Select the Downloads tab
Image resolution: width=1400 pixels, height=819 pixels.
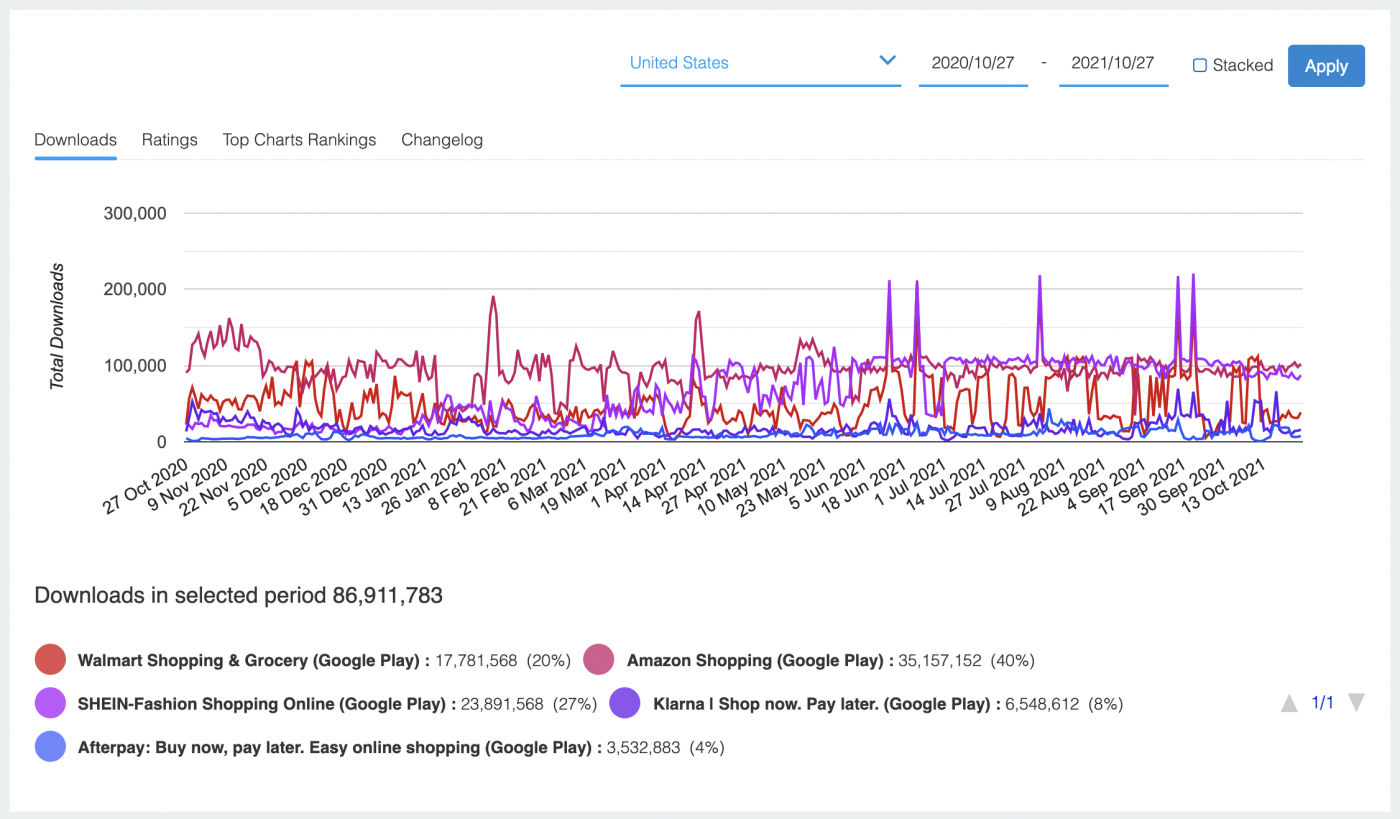[x=76, y=140]
